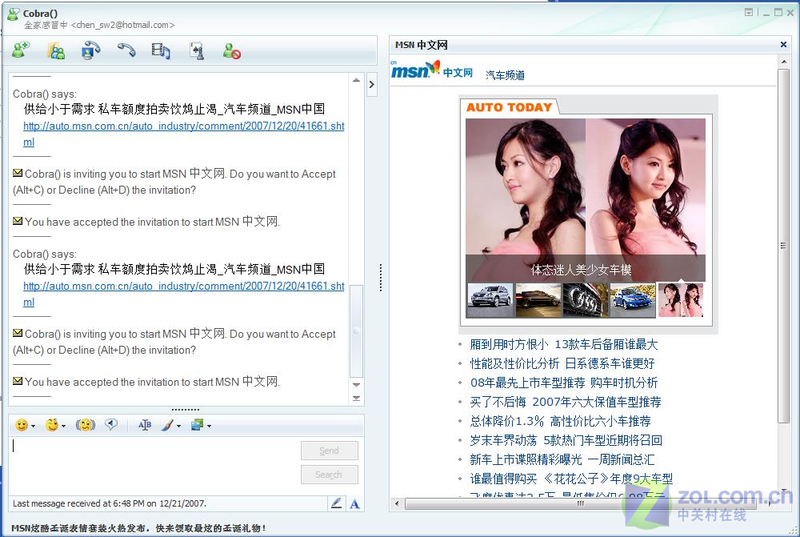Click the AUTO TODAY tab header
The height and width of the screenshot is (537, 800).
click(509, 107)
